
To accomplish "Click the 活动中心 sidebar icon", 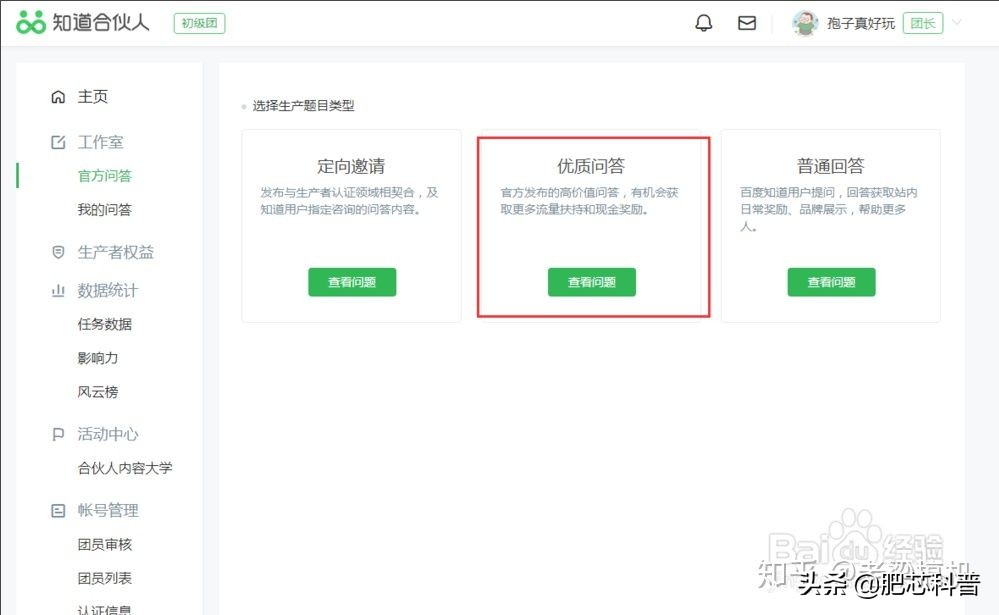I will [x=58, y=434].
